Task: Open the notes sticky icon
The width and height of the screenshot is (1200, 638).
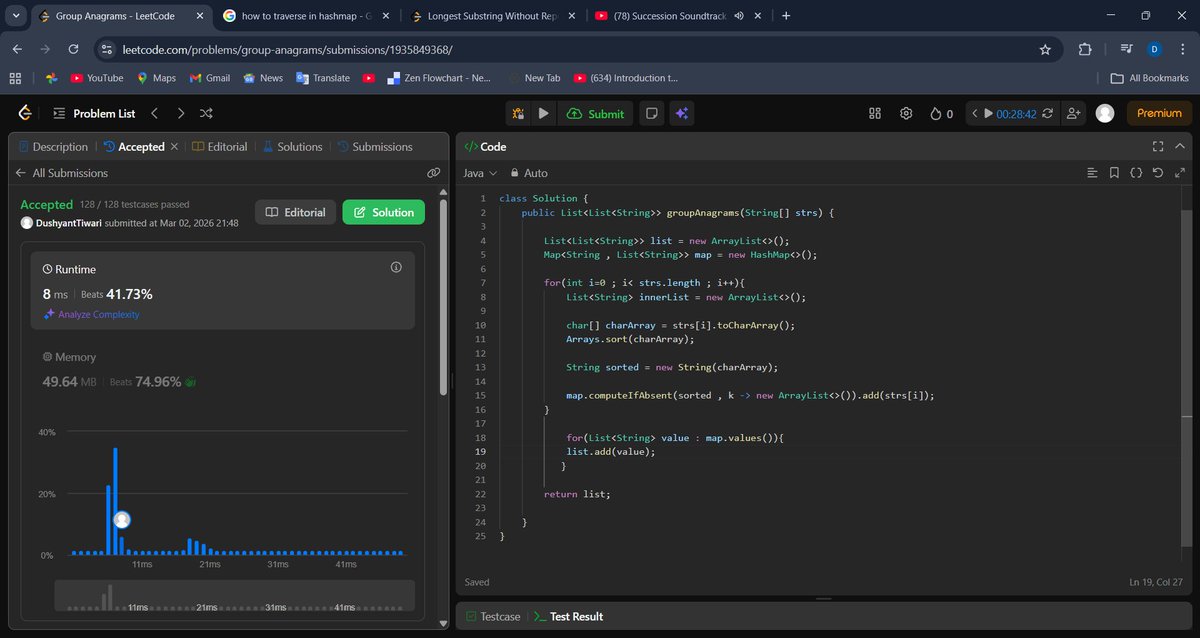Action: pos(651,113)
